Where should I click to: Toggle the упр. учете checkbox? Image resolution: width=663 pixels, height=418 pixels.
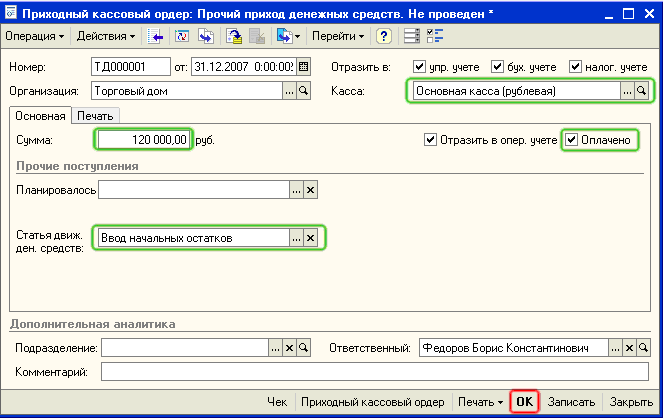point(419,67)
